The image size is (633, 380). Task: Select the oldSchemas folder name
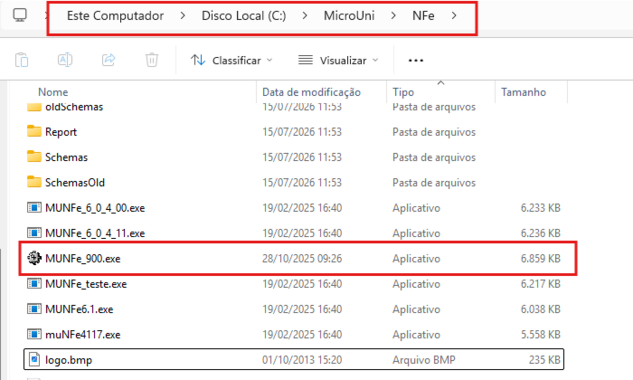(x=74, y=107)
